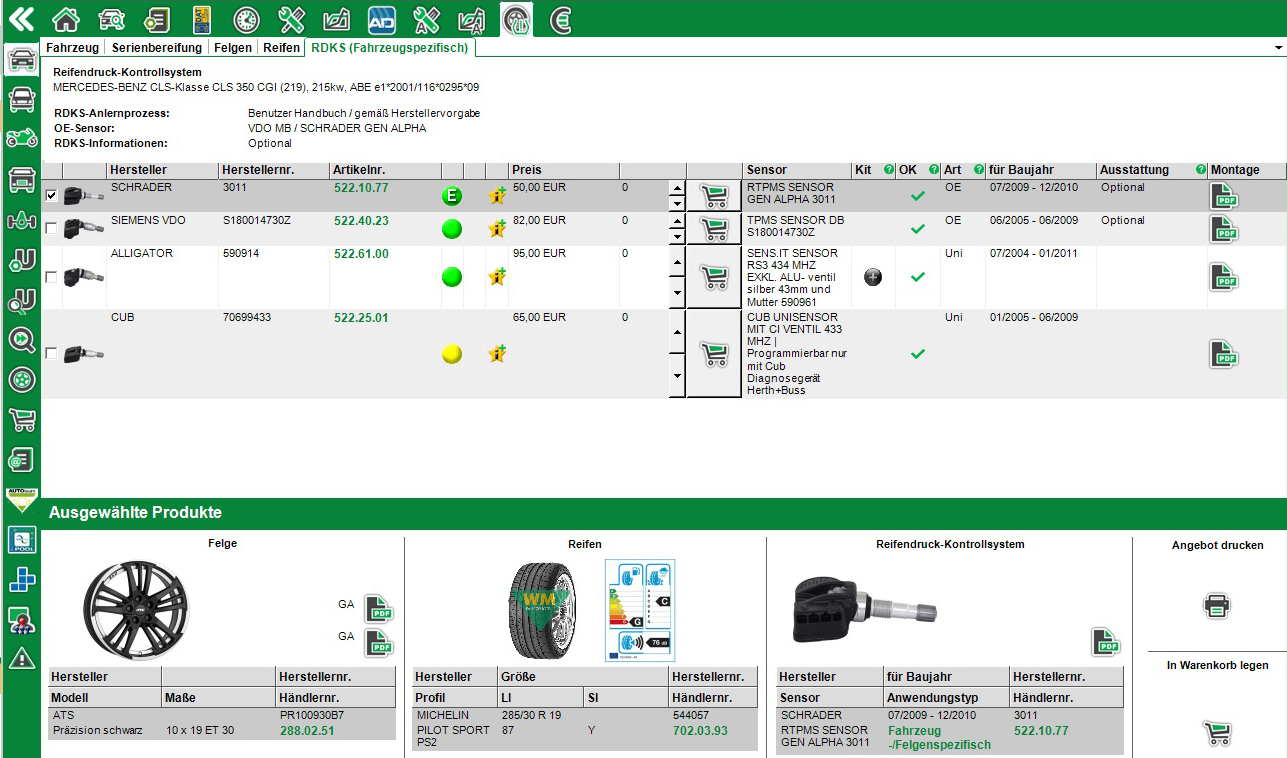Open the wrench and screwdriver tools icon

click(292, 19)
